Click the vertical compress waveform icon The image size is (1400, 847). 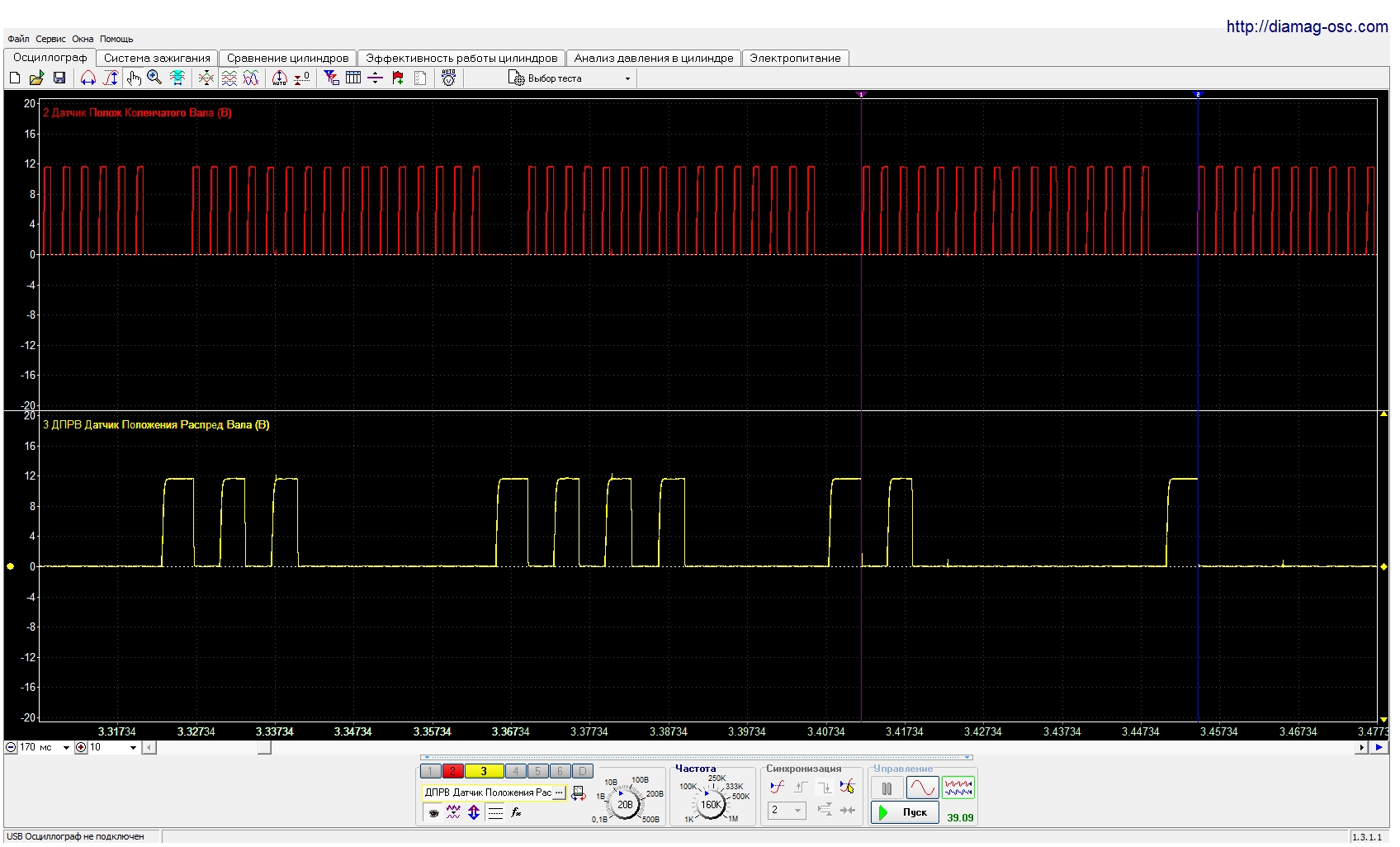[206, 78]
